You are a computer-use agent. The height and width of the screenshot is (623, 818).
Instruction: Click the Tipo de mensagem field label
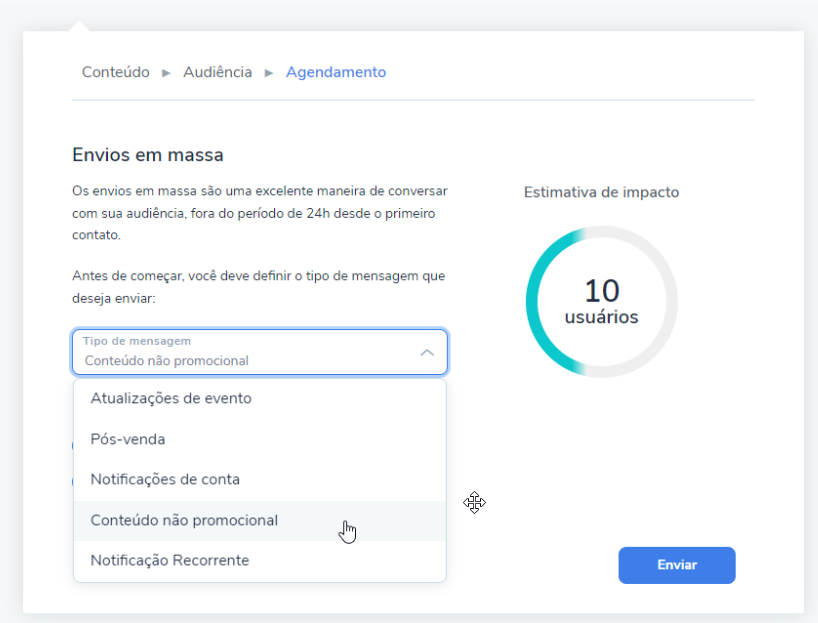tap(137, 341)
